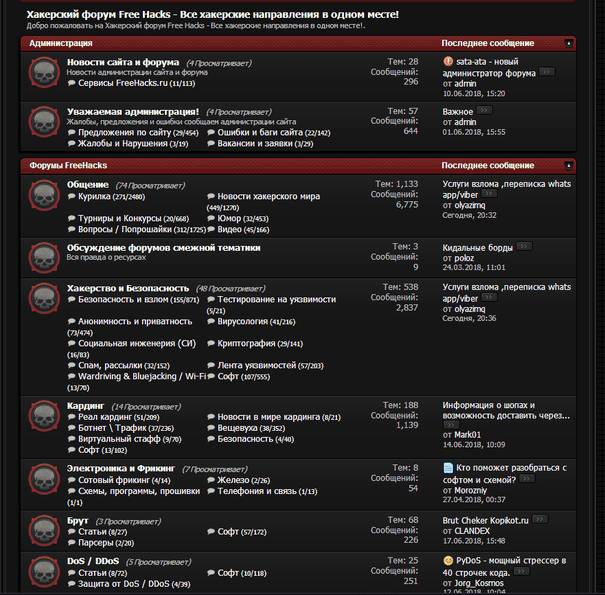Open the Курилка subforum
Viewport: 605px width, 595px height.
(x=94, y=197)
